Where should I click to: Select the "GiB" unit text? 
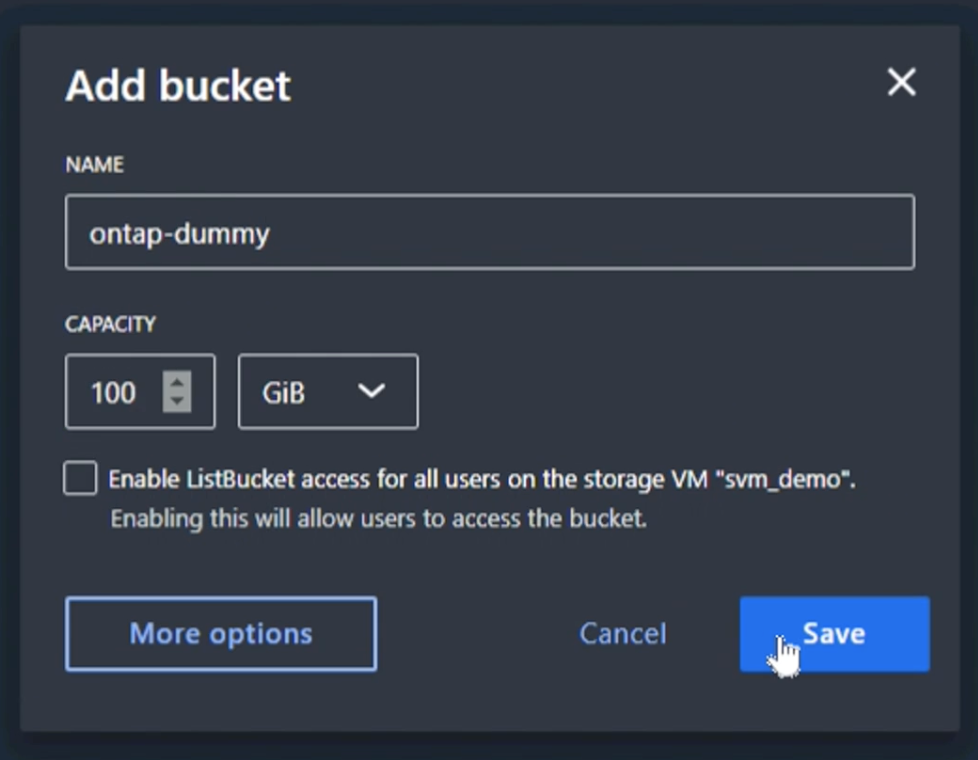(x=283, y=392)
